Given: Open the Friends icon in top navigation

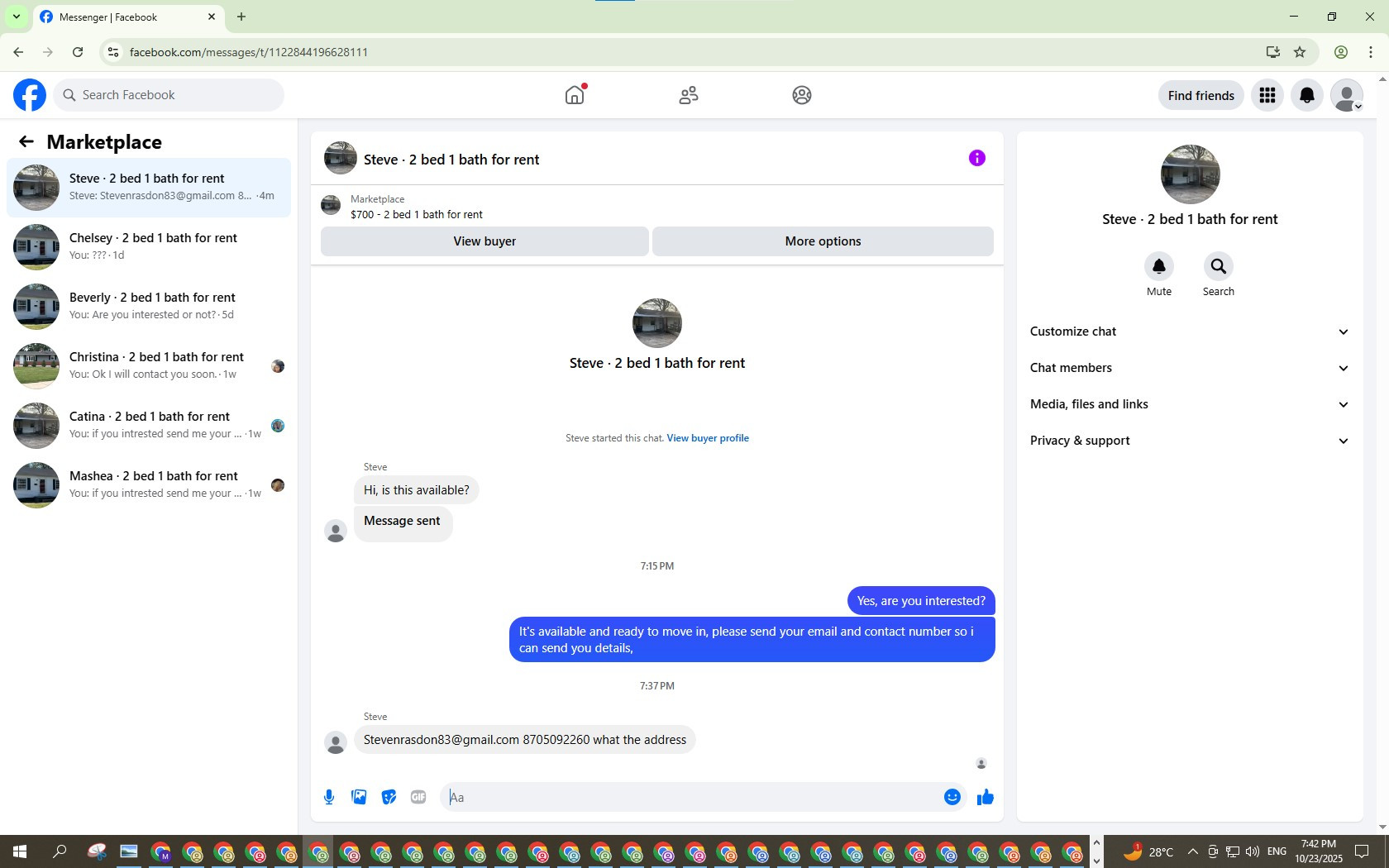Looking at the screenshot, I should click(x=689, y=95).
